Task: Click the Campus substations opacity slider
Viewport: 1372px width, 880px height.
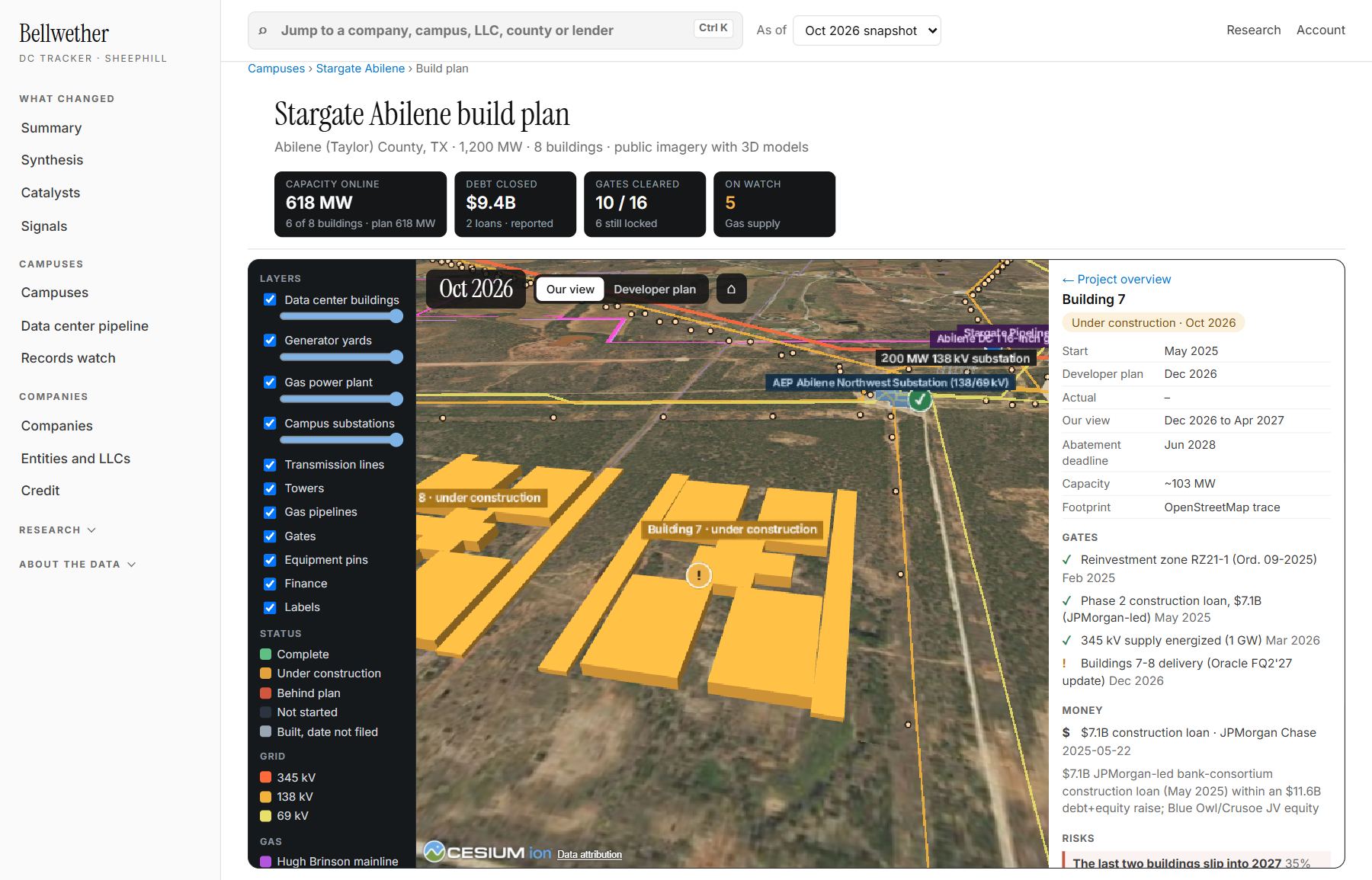Action: 341,440
